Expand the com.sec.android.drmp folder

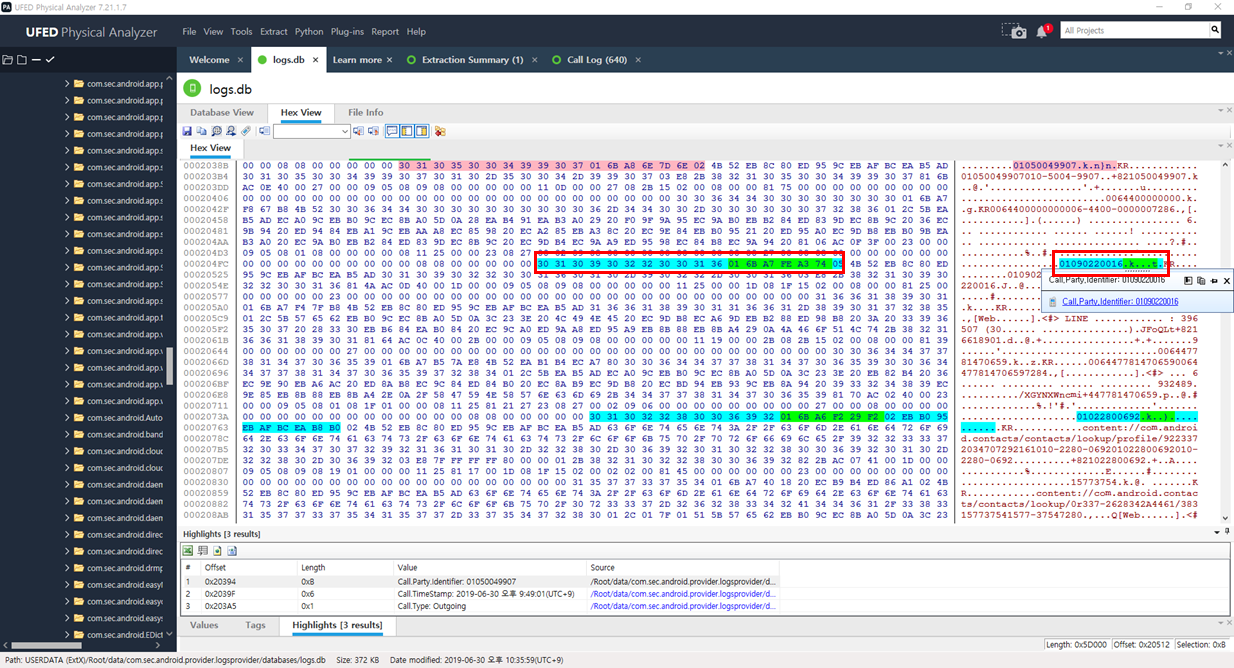tap(67, 568)
